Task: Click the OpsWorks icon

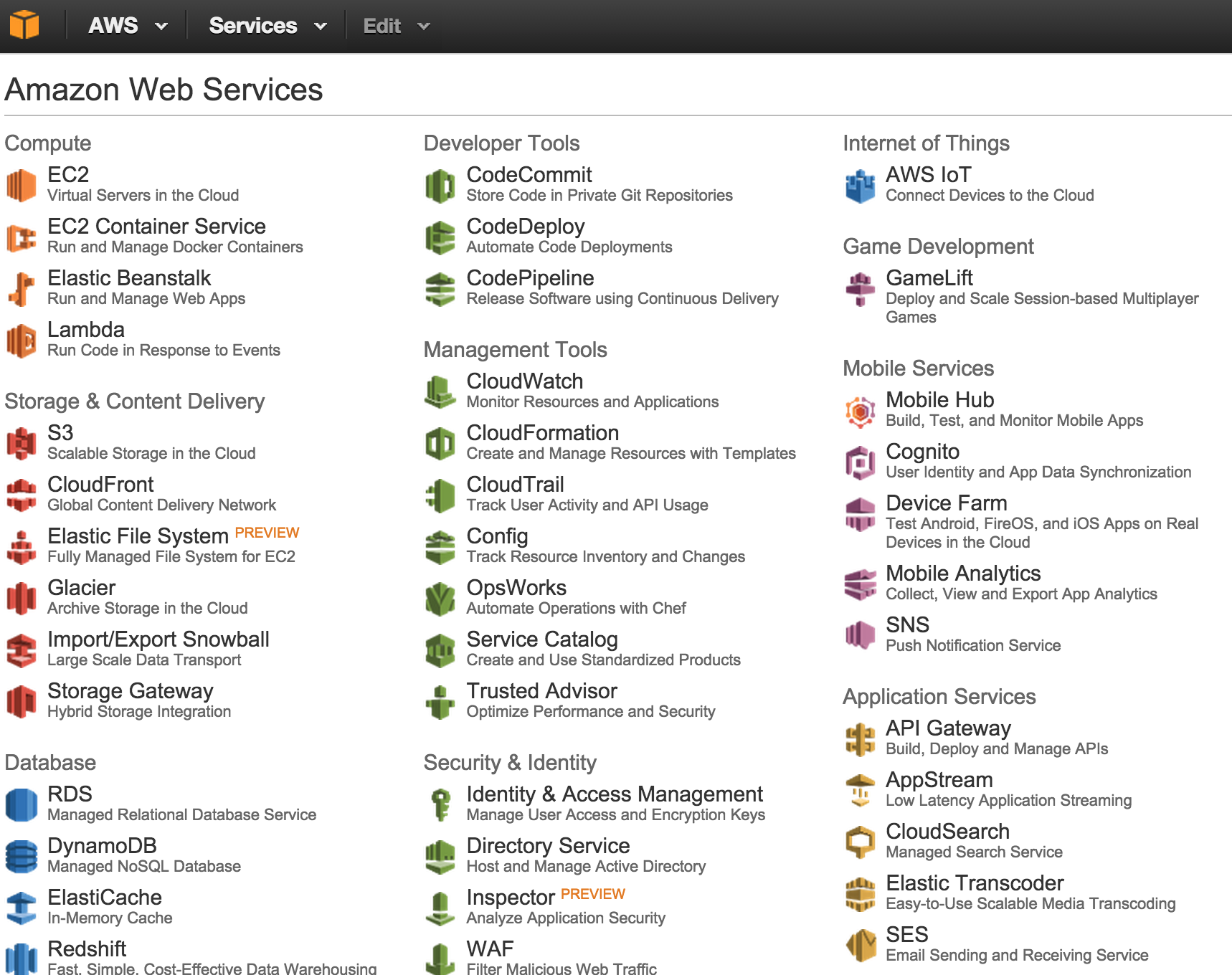Action: pyautogui.click(x=440, y=599)
